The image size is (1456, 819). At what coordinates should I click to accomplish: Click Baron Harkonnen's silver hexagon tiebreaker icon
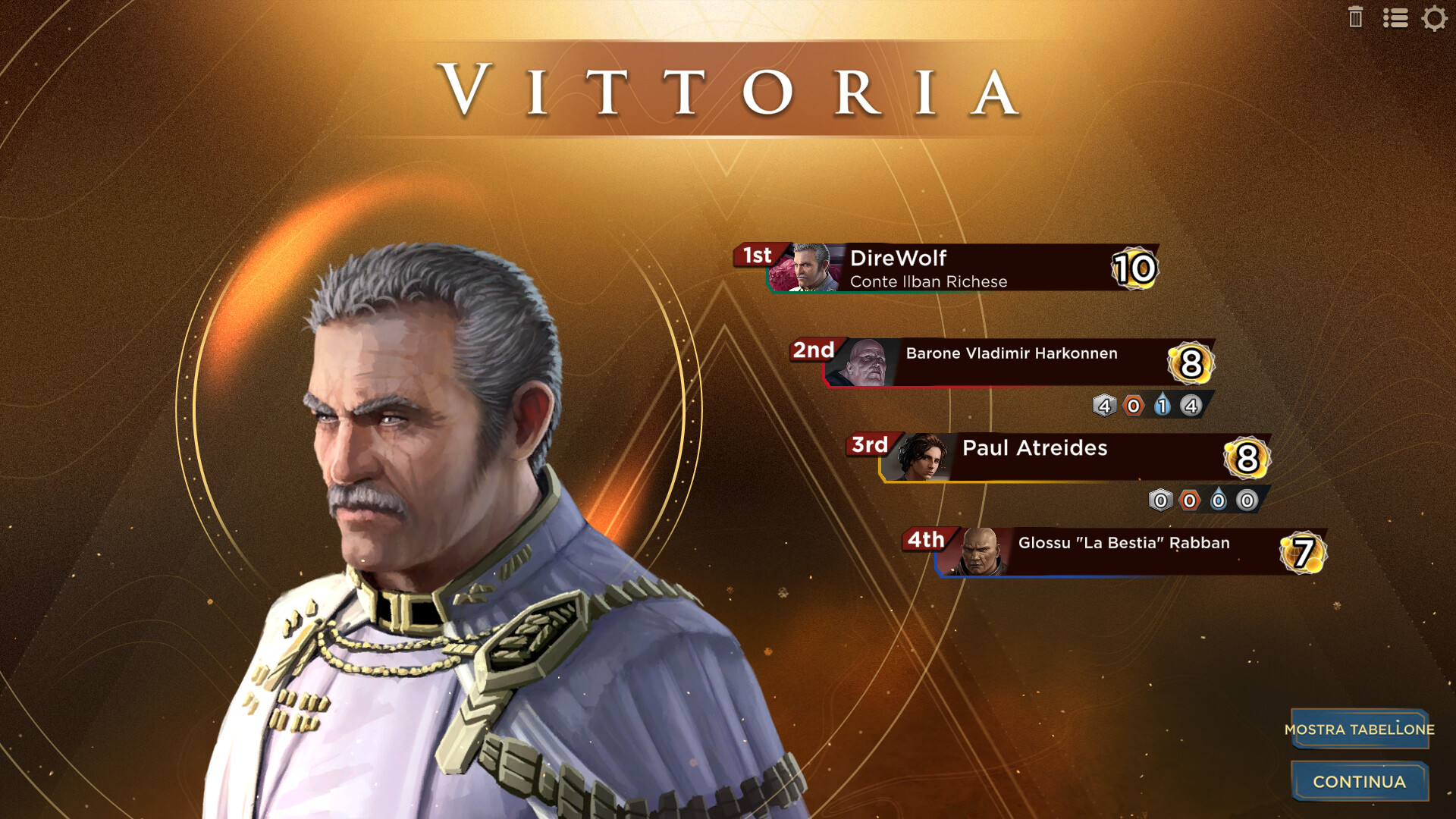pos(1104,406)
